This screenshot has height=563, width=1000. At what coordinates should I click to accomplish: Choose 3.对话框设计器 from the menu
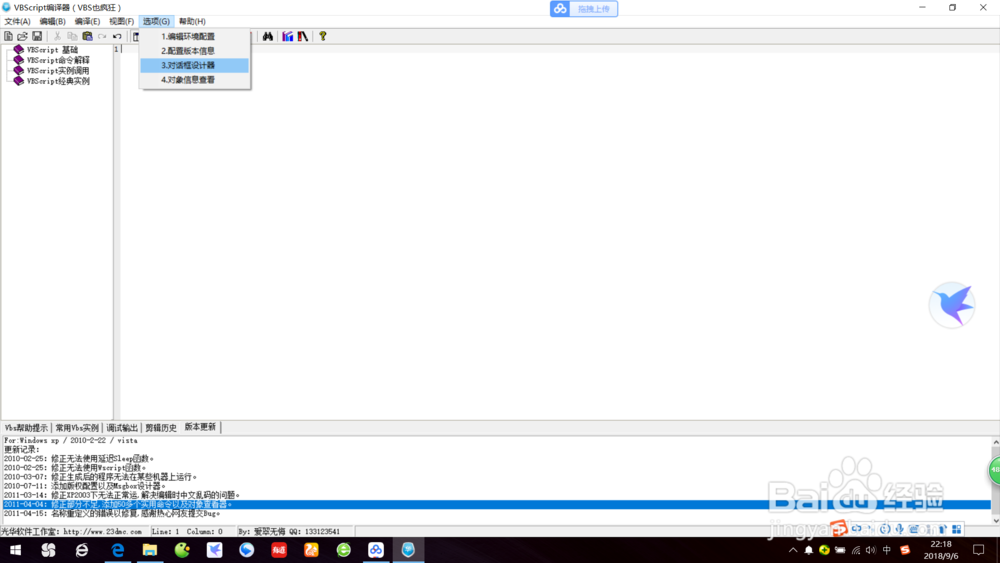click(195, 65)
